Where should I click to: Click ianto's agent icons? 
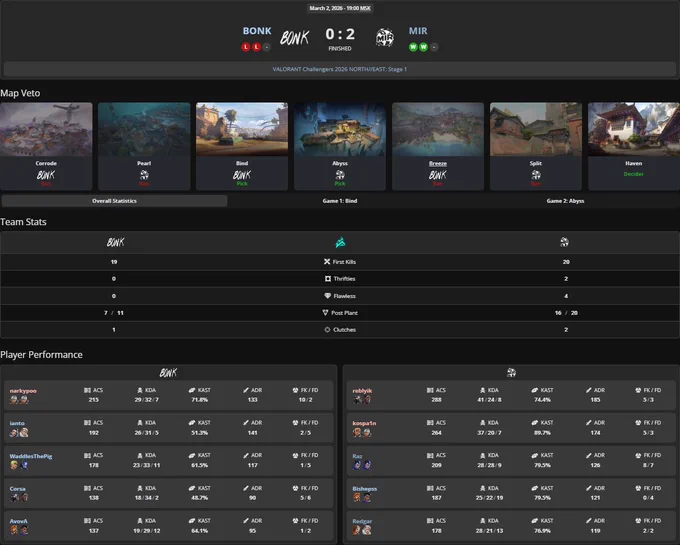click(19, 432)
